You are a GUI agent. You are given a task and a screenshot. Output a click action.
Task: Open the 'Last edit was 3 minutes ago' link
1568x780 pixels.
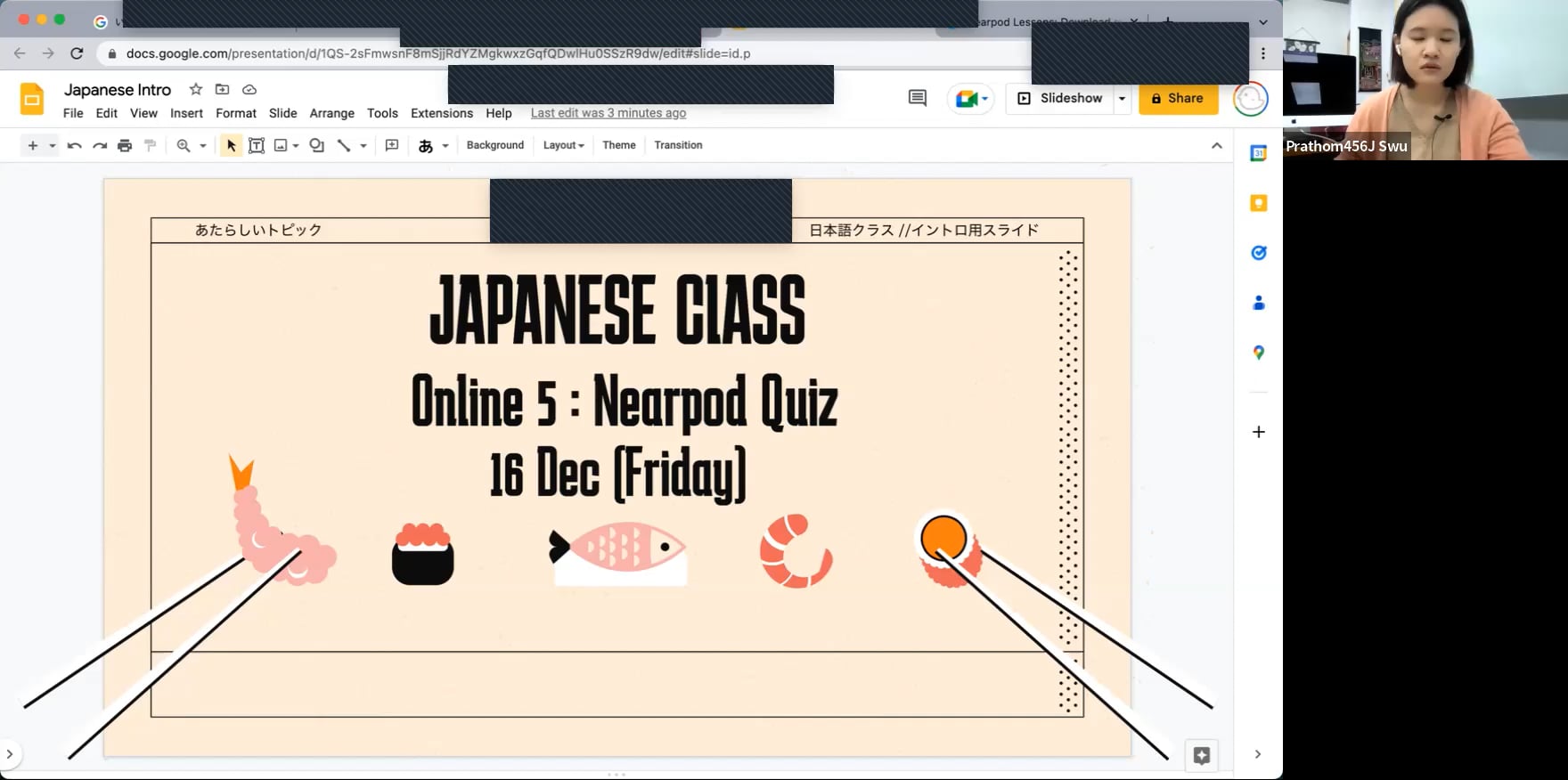click(x=608, y=113)
